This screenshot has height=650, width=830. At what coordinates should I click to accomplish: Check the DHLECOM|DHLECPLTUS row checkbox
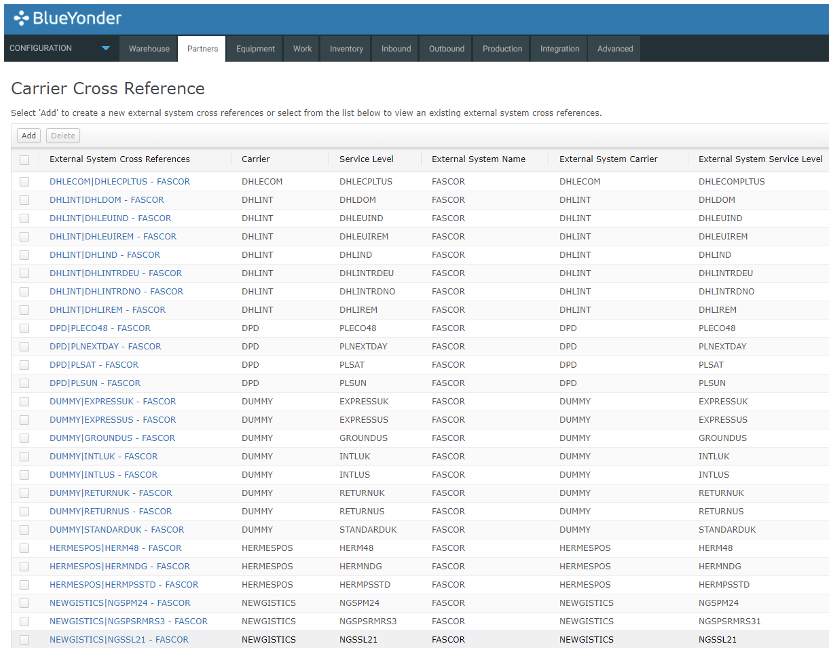[x=24, y=182]
